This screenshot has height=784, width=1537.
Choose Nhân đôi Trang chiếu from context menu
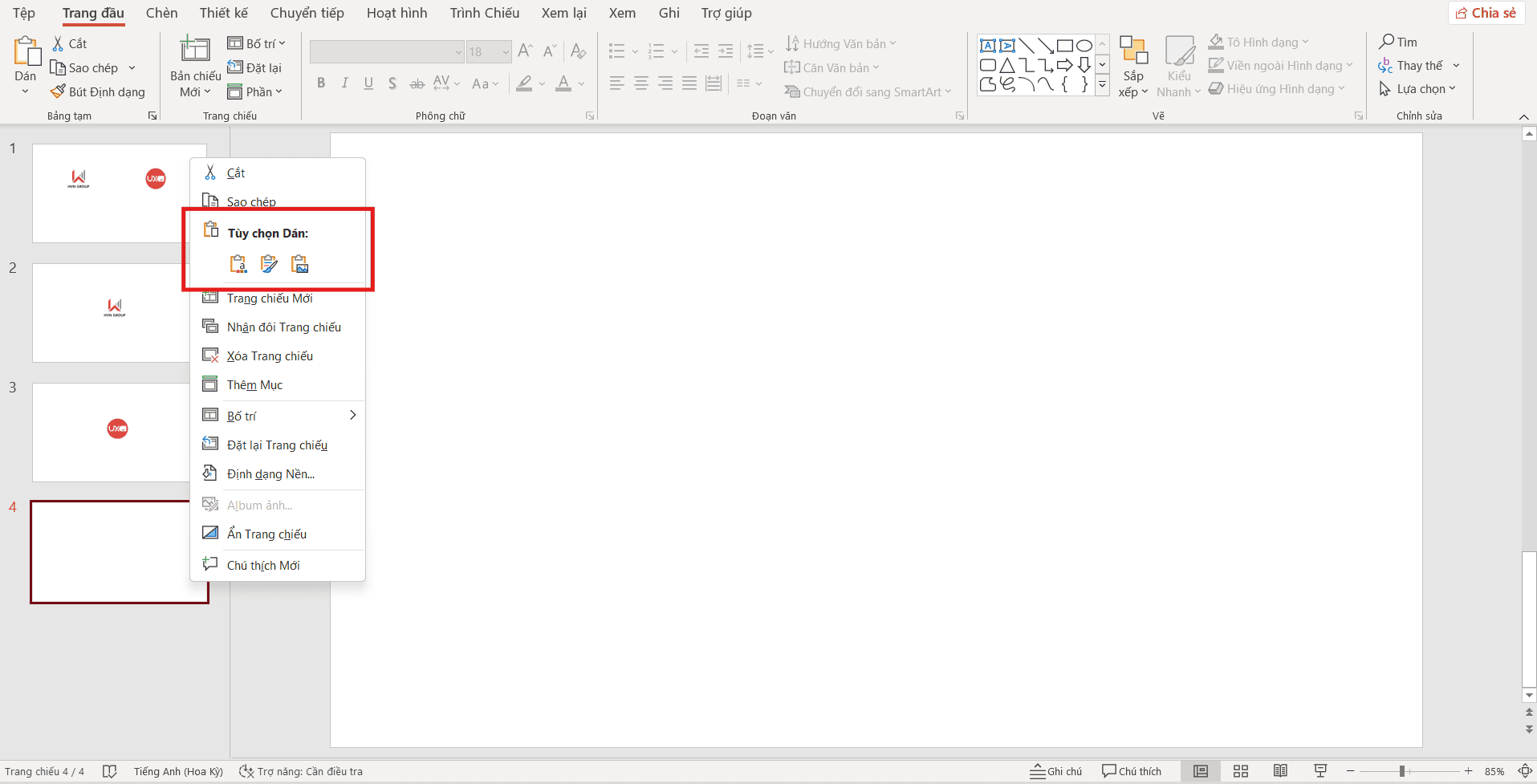click(283, 327)
